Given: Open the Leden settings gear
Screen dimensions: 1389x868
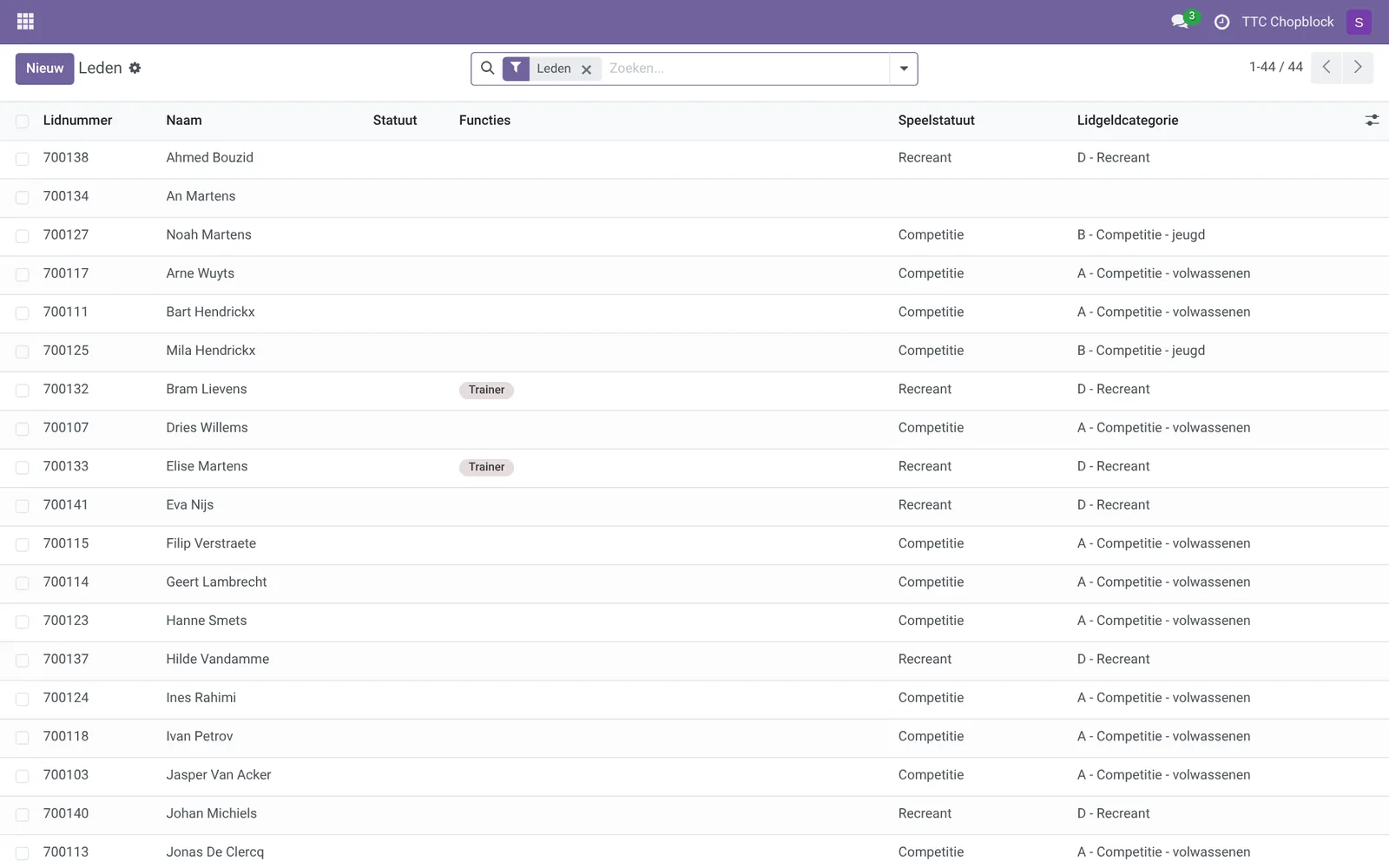Looking at the screenshot, I should point(135,68).
